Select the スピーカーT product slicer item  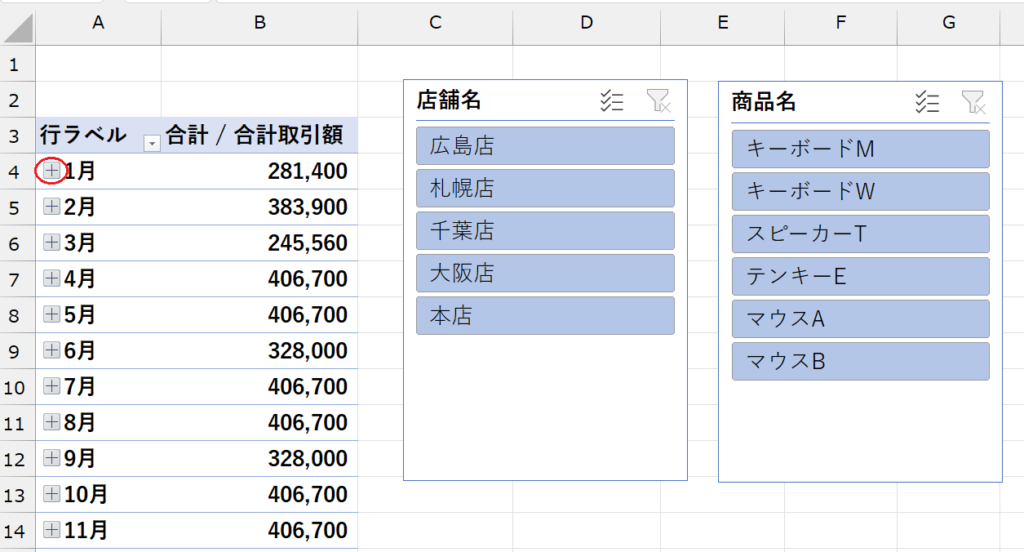(860, 234)
